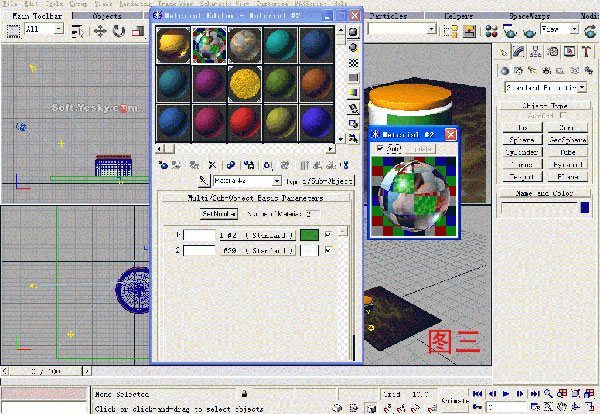Screen dimensions: 600x414
Task: Open material name dropdown in Material Editor
Action: tap(277, 181)
